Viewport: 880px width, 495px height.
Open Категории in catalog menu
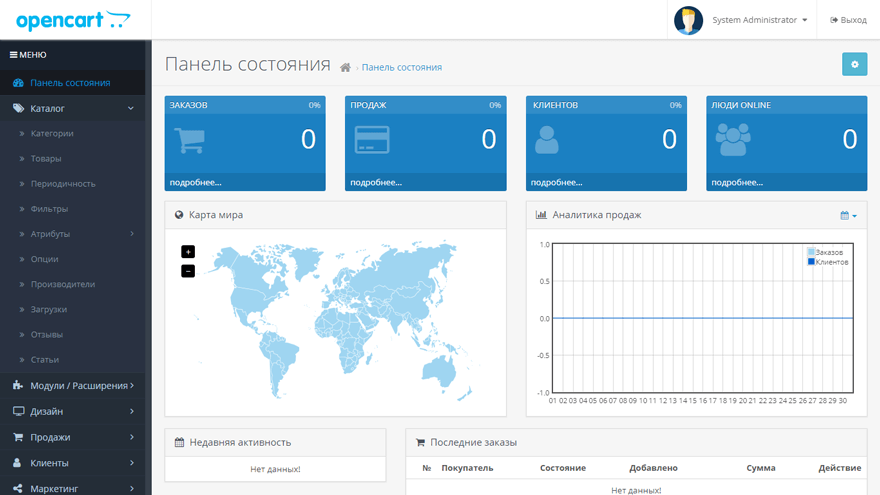click(x=52, y=134)
